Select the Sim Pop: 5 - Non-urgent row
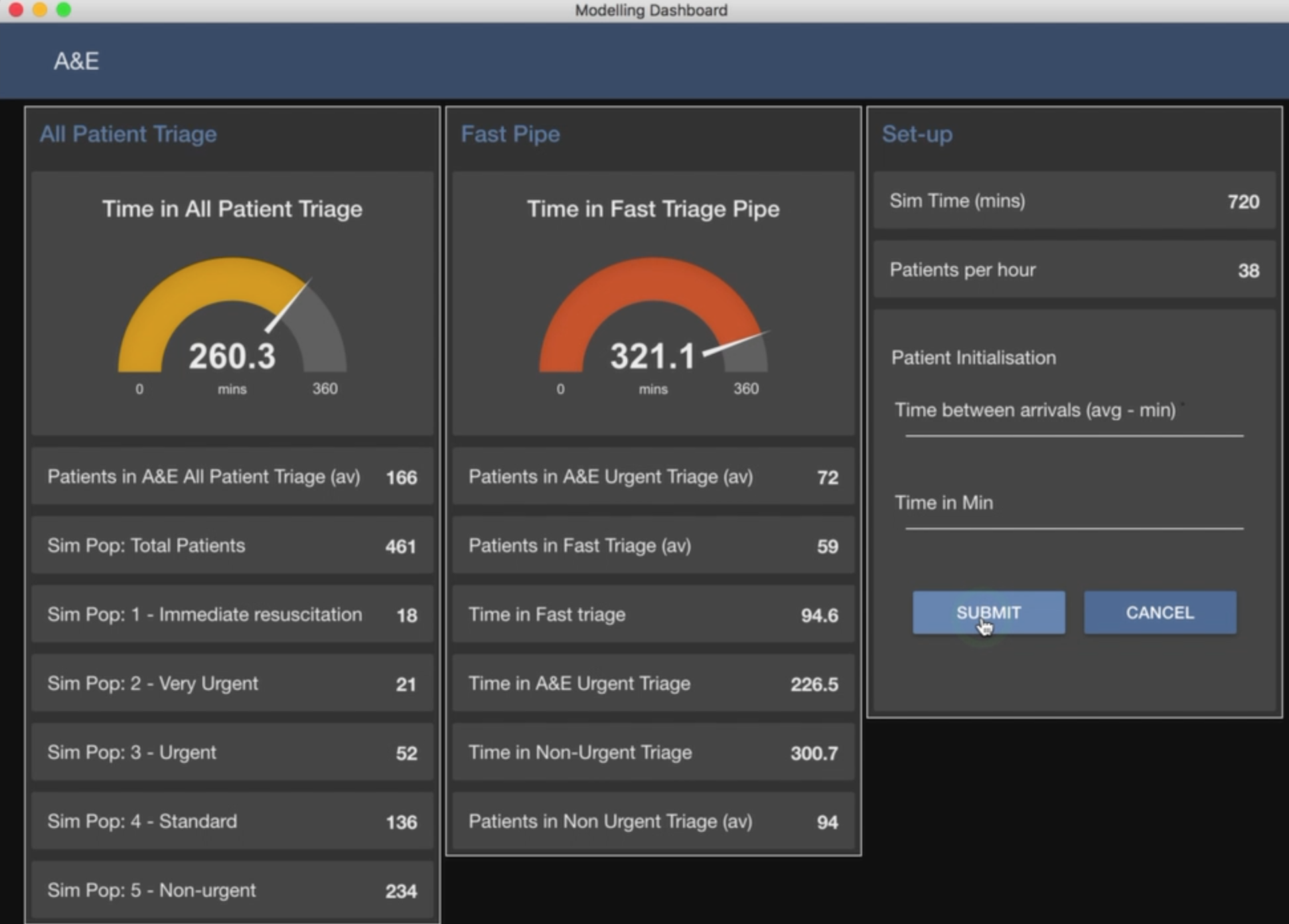Viewport: 1289px width, 924px height. (232, 890)
